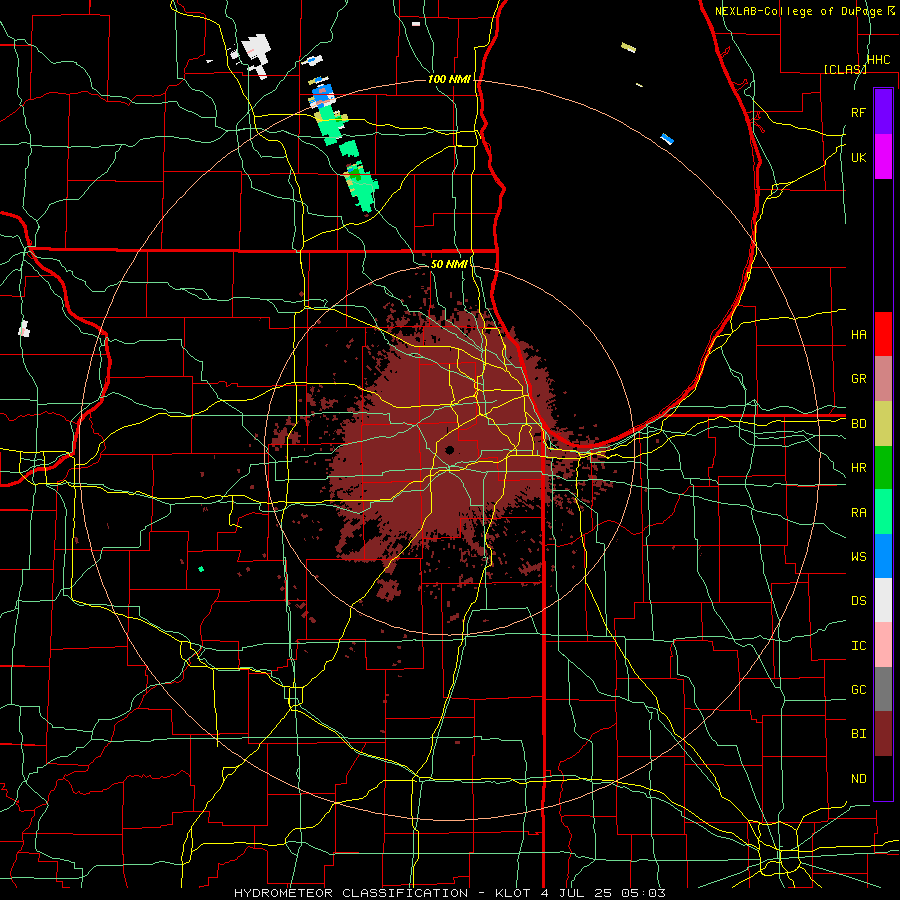Click the RA legend label

point(858,512)
